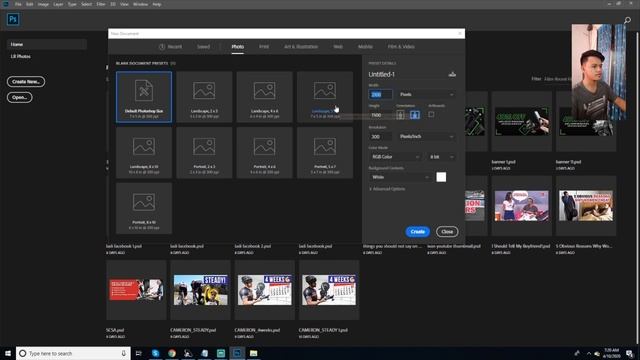Enable the Artboards checkbox
The height and width of the screenshot is (360, 640).
click(x=431, y=115)
